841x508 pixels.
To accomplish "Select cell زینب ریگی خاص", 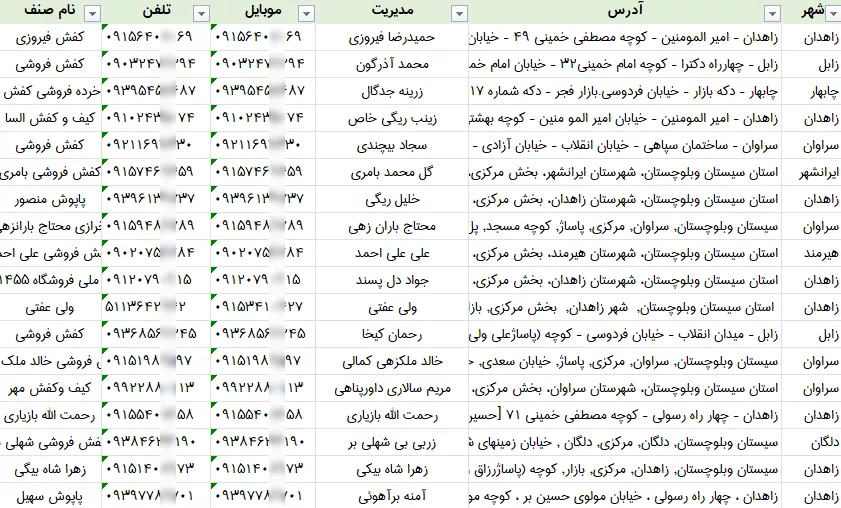I will point(392,119).
